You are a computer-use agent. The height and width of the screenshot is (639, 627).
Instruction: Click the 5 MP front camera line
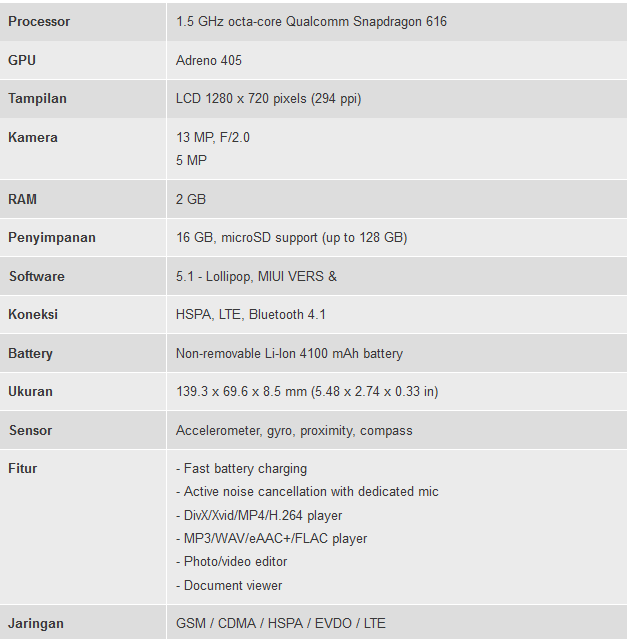point(191,160)
